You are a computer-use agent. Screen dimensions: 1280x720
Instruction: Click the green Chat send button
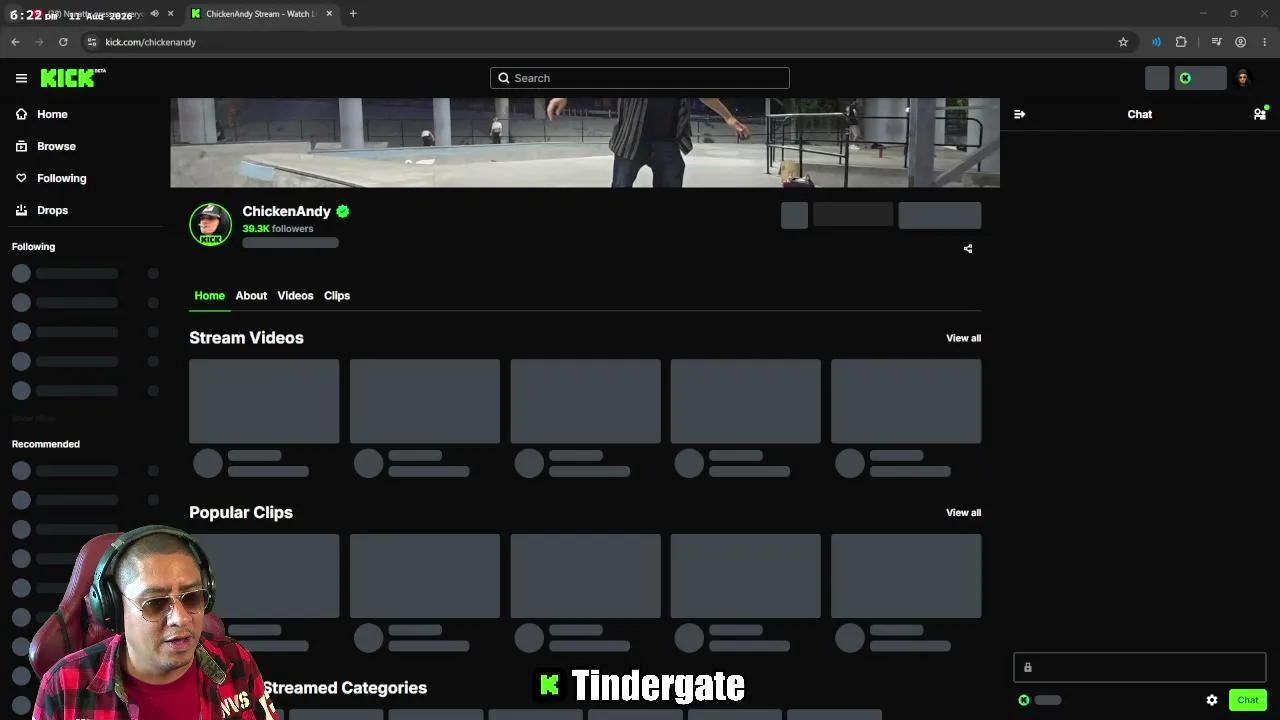(1248, 700)
